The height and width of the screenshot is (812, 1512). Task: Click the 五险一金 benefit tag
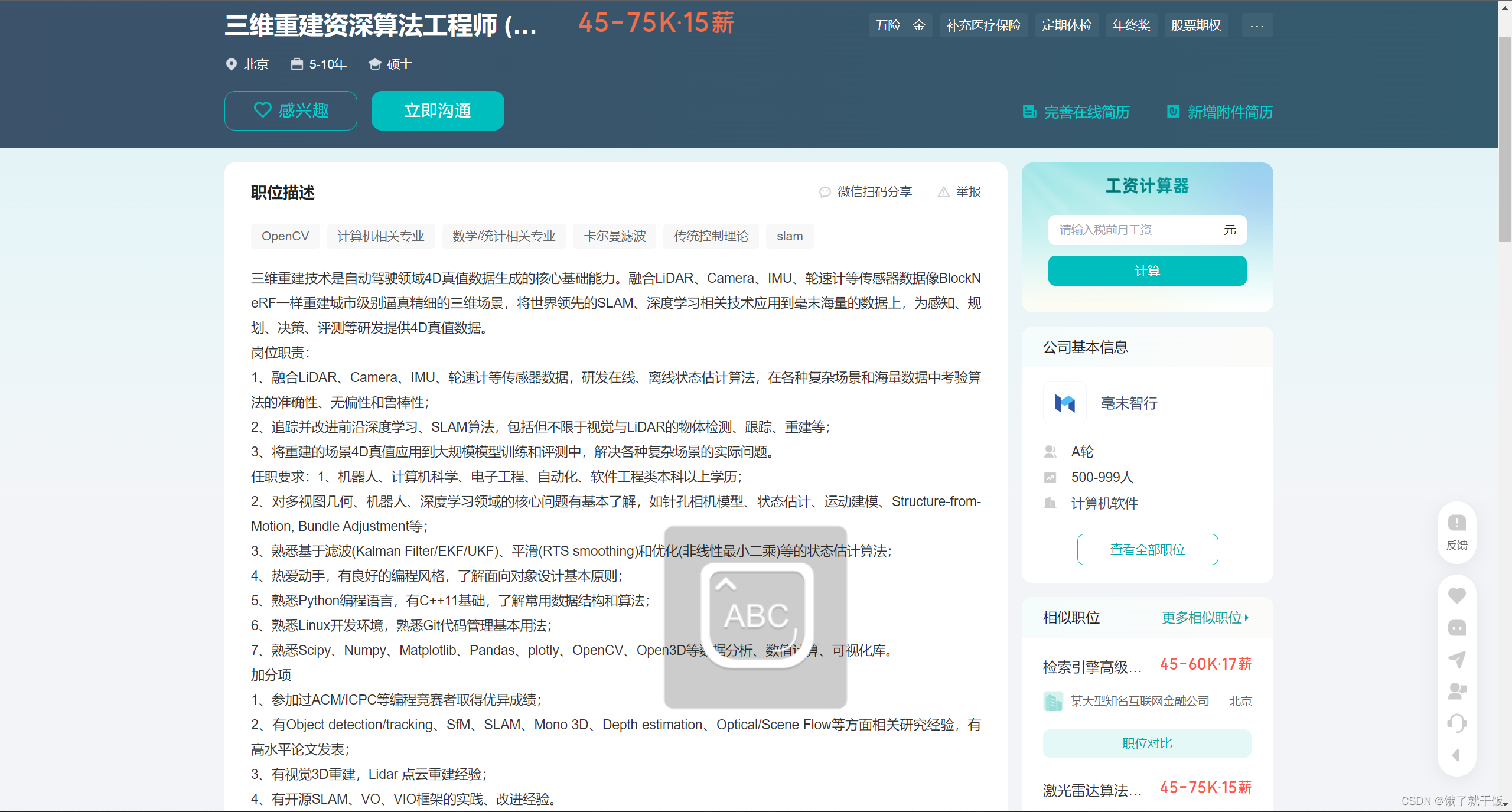click(x=900, y=25)
